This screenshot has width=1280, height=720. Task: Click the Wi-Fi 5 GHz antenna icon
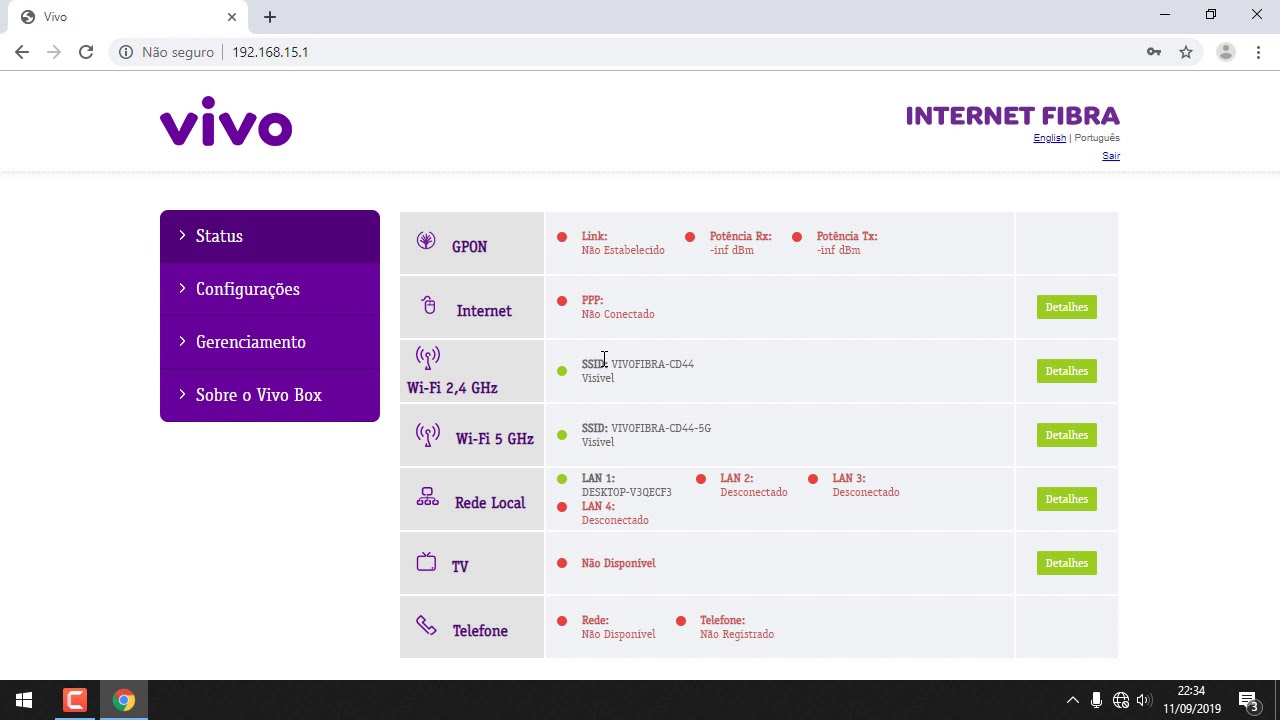427,435
